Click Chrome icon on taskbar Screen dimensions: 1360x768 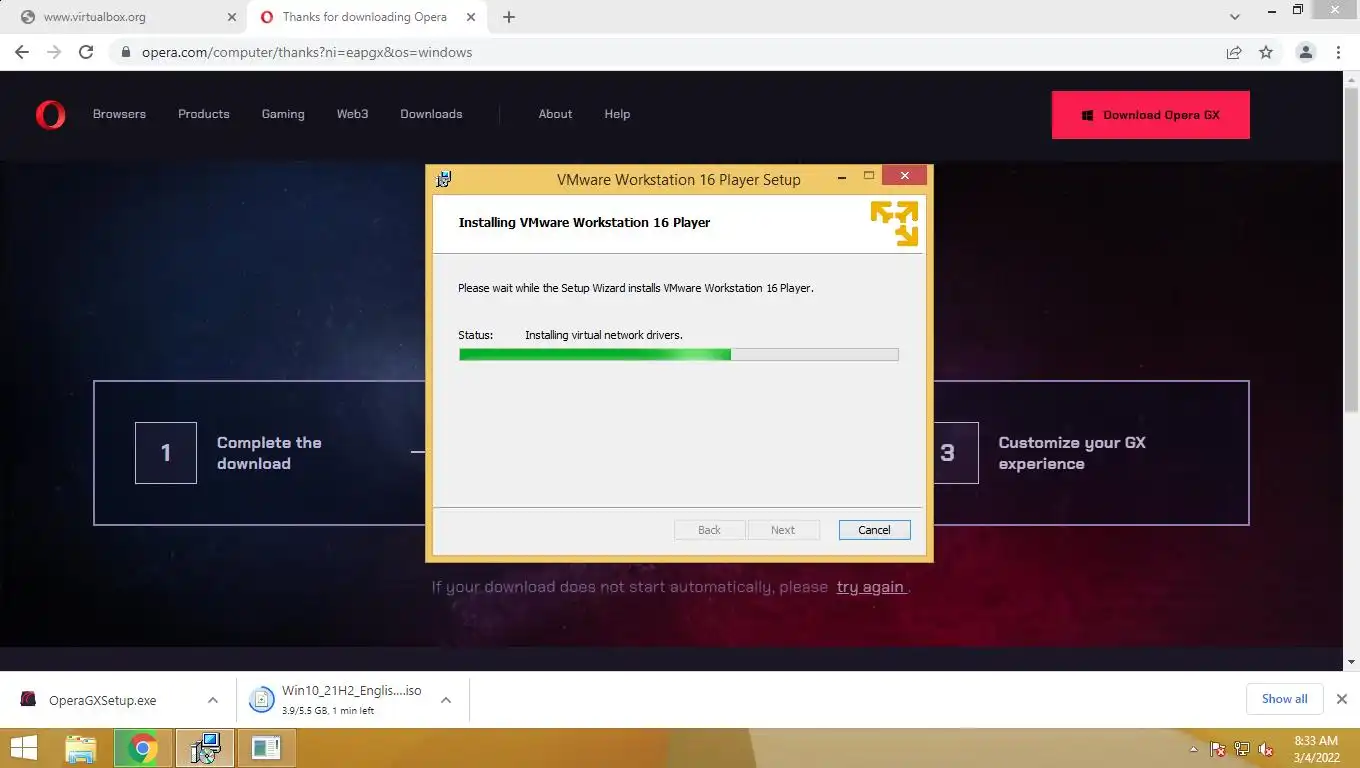pos(142,748)
